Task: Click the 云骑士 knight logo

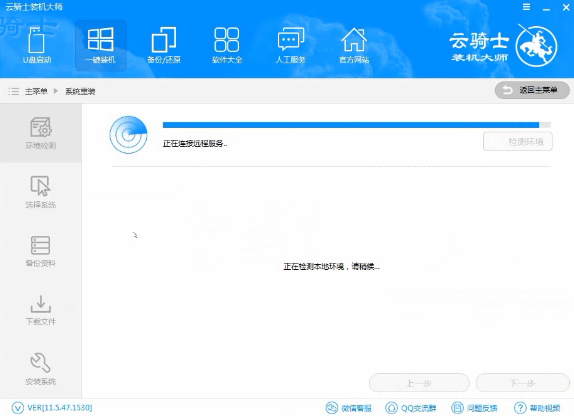Action: [x=536, y=47]
